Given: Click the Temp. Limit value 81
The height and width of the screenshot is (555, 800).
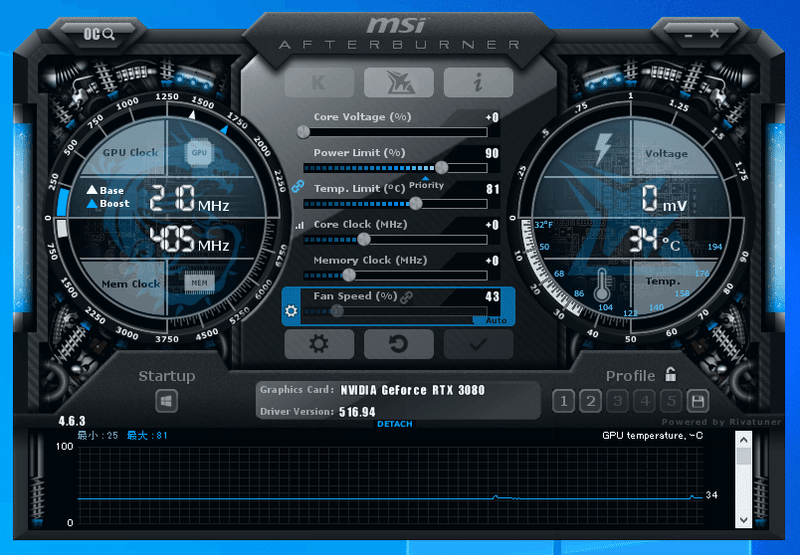Looking at the screenshot, I should [492, 189].
